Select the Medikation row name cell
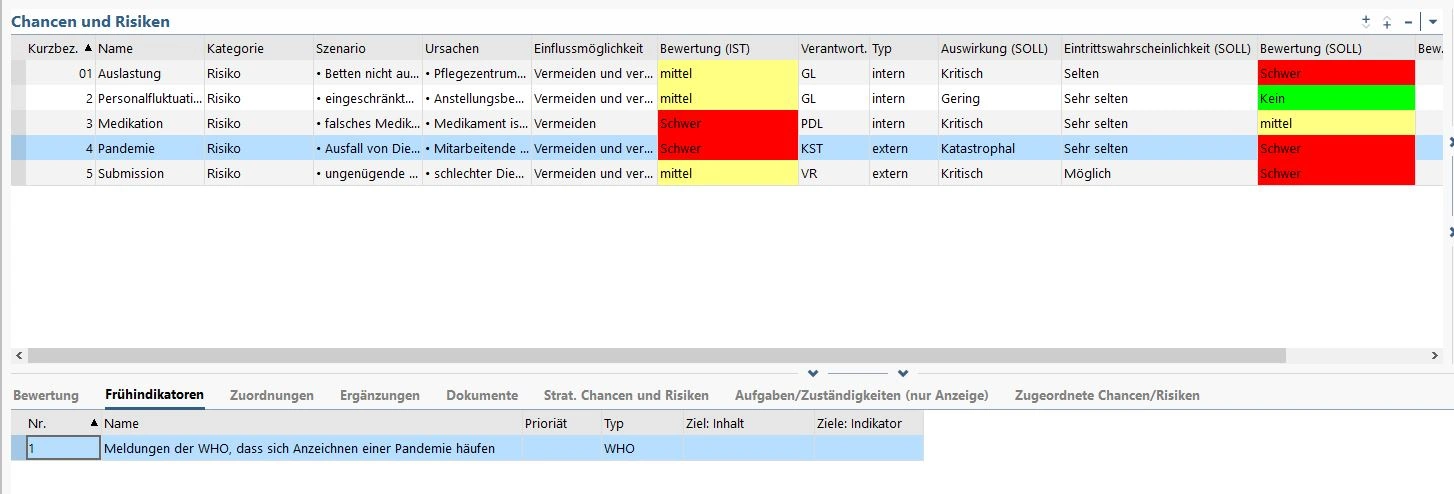 pos(148,123)
